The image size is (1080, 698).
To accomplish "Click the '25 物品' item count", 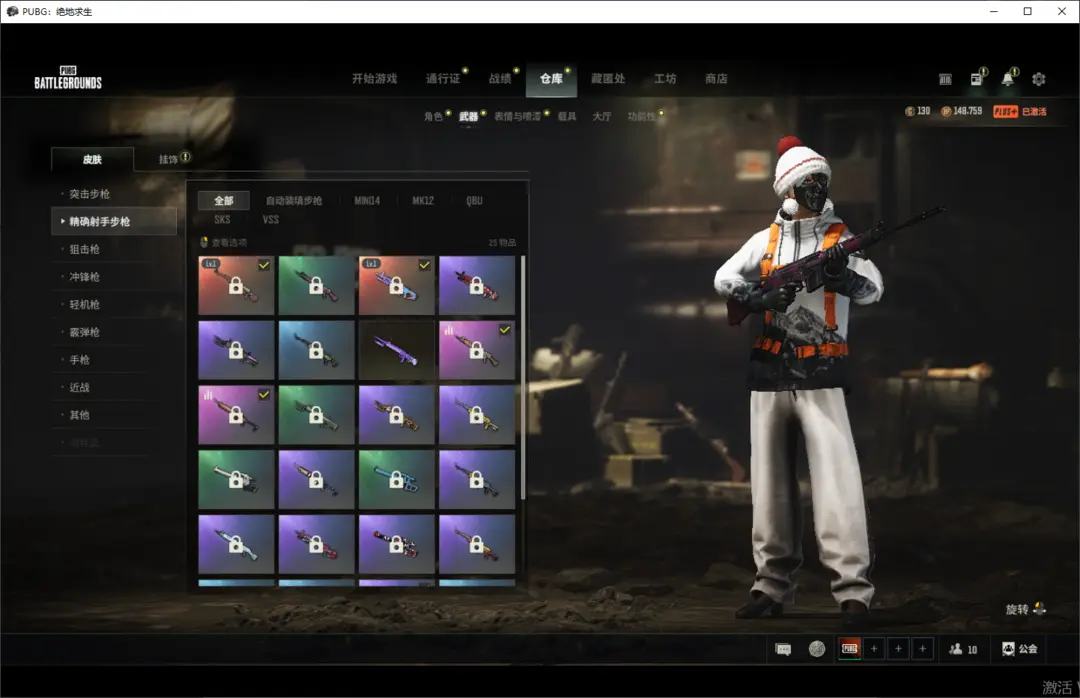I will click(502, 243).
